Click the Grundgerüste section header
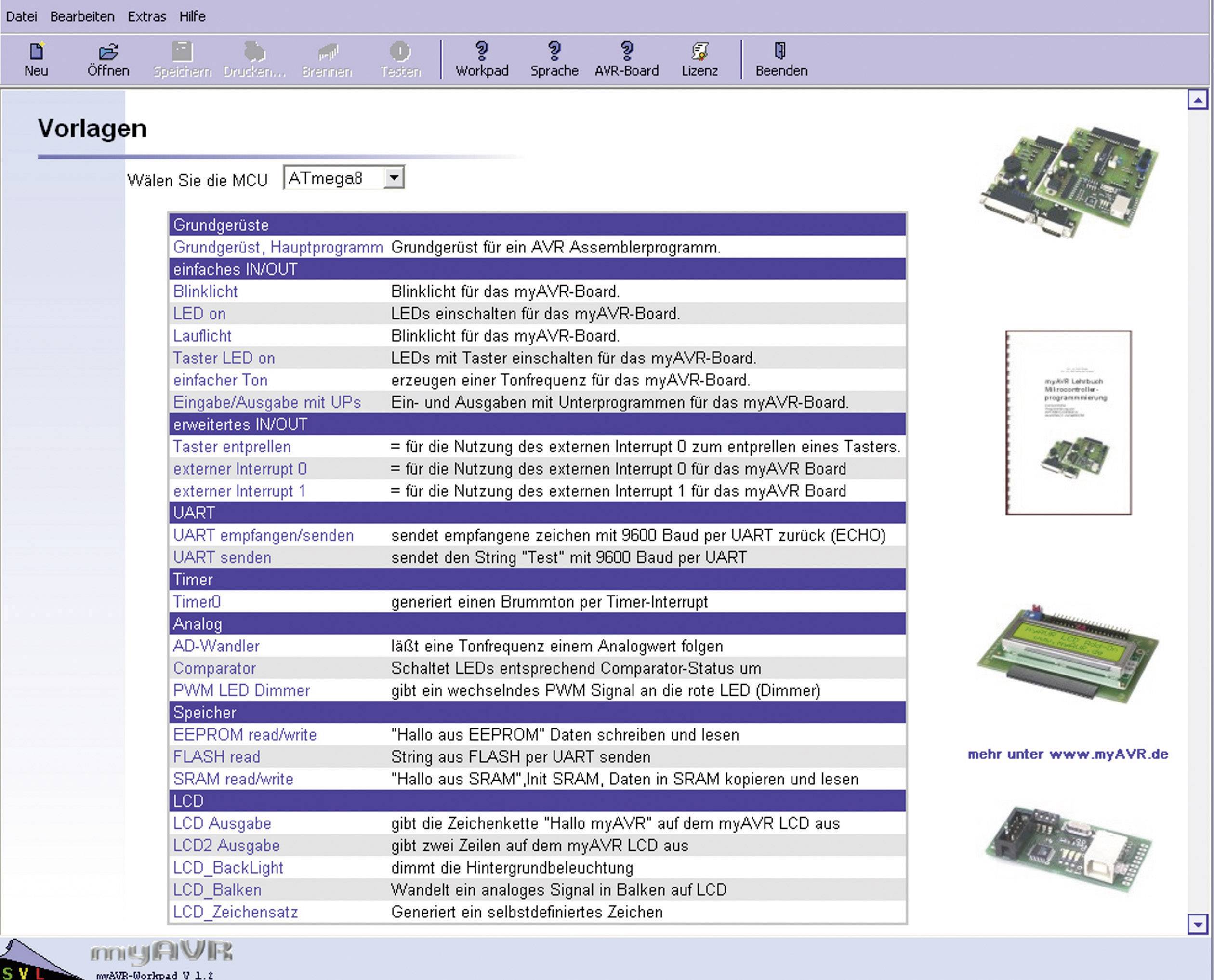Image resolution: width=1214 pixels, height=980 pixels. (537, 225)
